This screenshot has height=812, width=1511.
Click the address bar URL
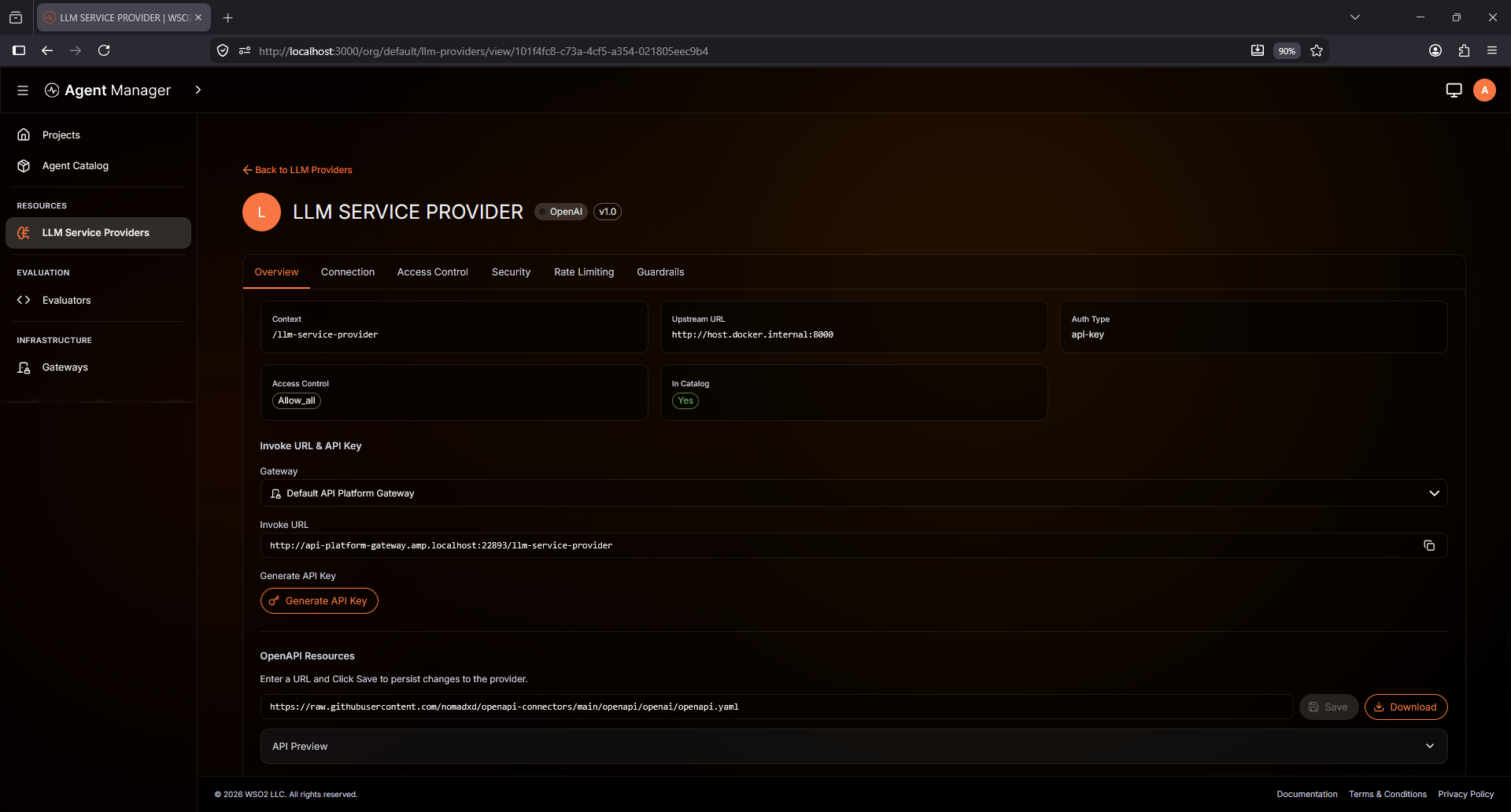pos(483,51)
